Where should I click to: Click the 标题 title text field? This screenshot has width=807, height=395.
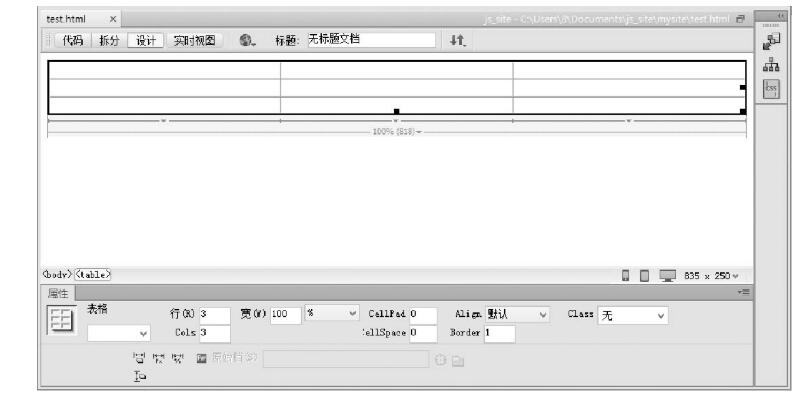coord(371,40)
